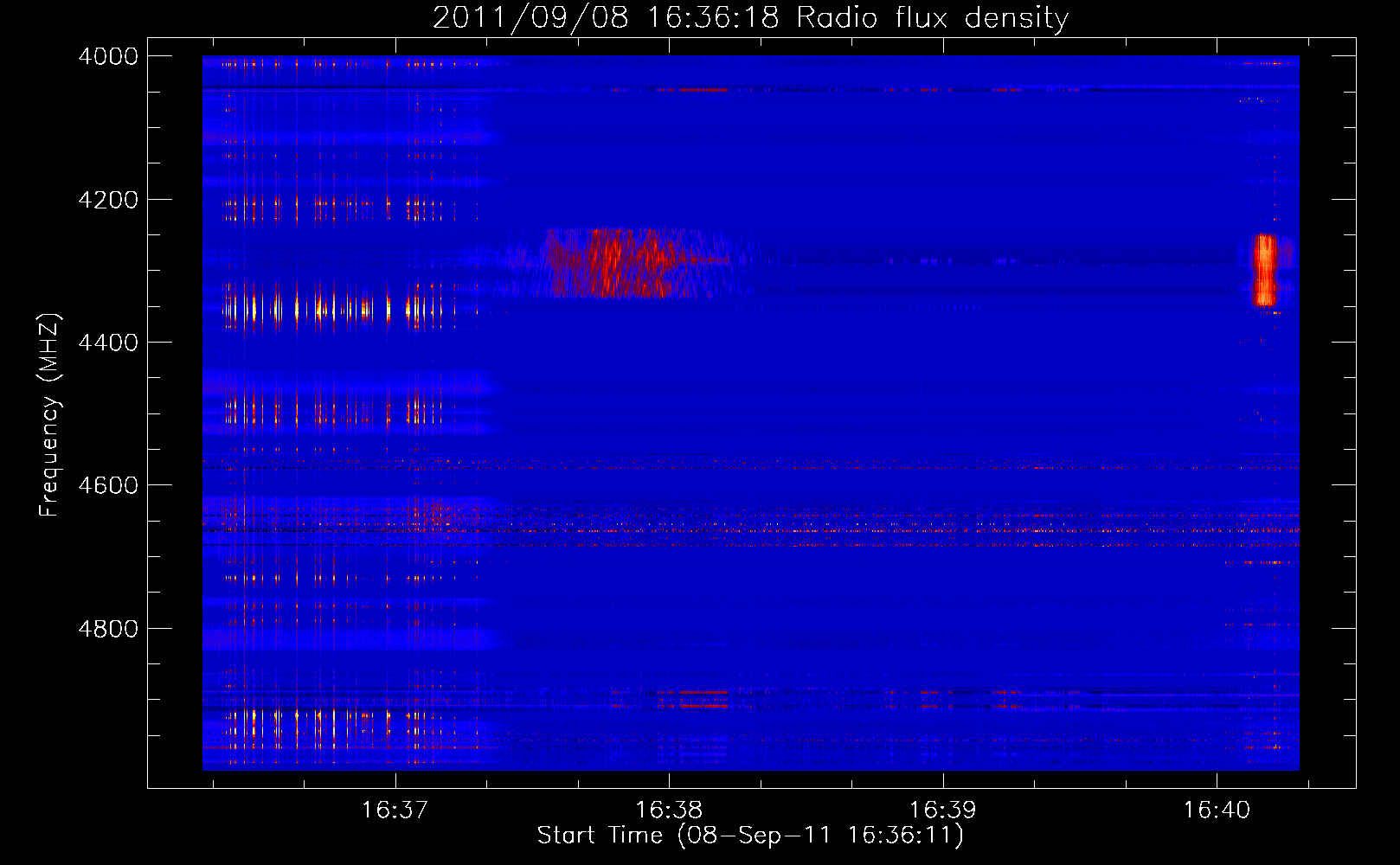This screenshot has width=1400, height=865.
Task: Click the 'Frequency (MHZ)' axis label
Action: coord(49,415)
